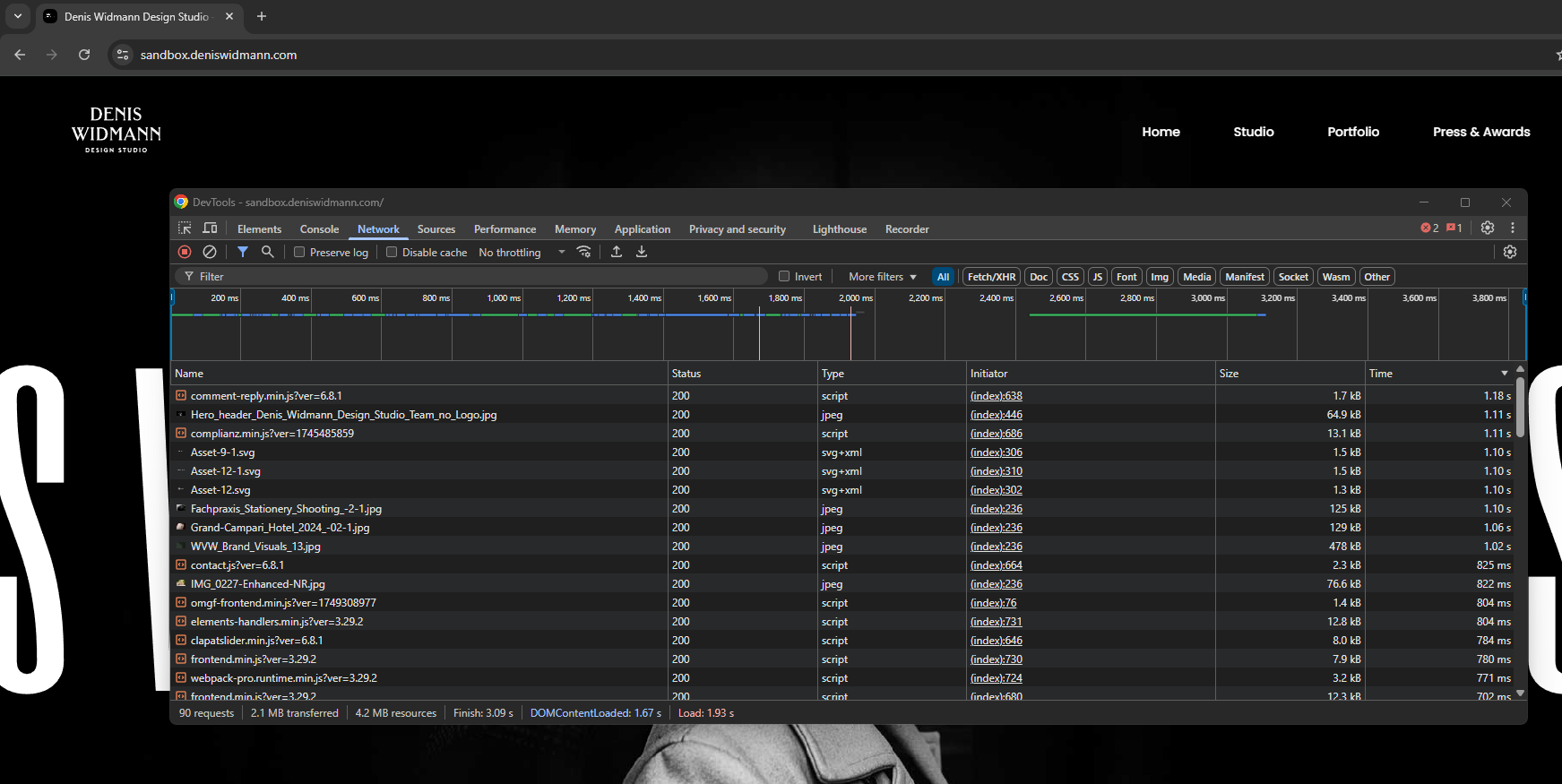
Task: Reload the browser page
Action: point(84,55)
